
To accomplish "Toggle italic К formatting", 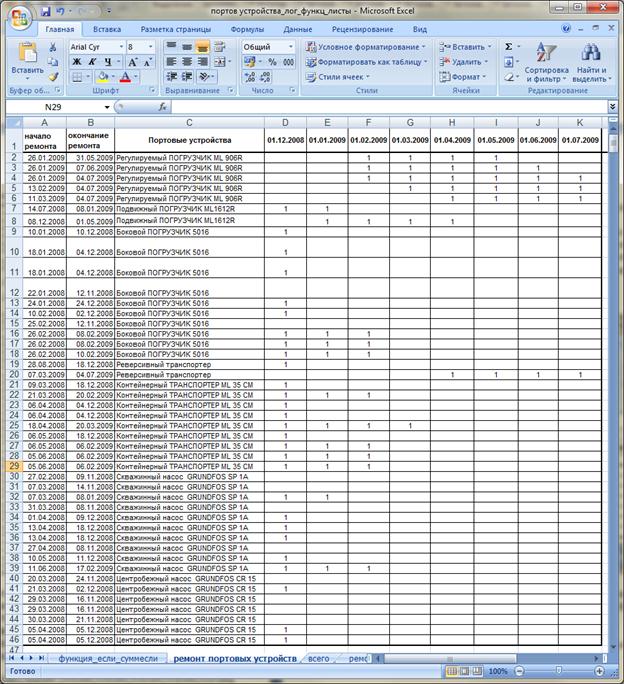I will (x=92, y=62).
